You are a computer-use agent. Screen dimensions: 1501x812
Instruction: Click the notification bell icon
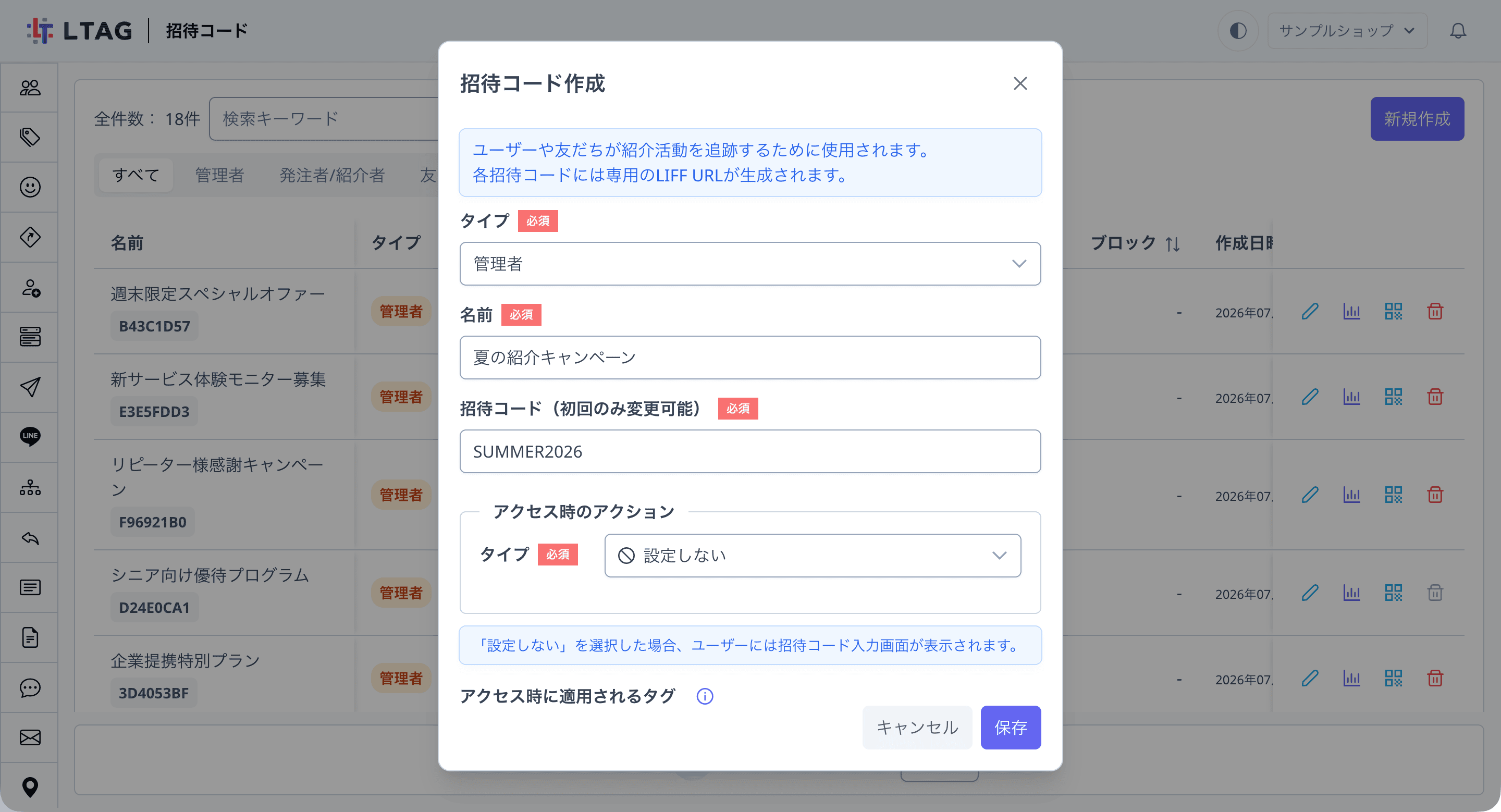coord(1458,31)
